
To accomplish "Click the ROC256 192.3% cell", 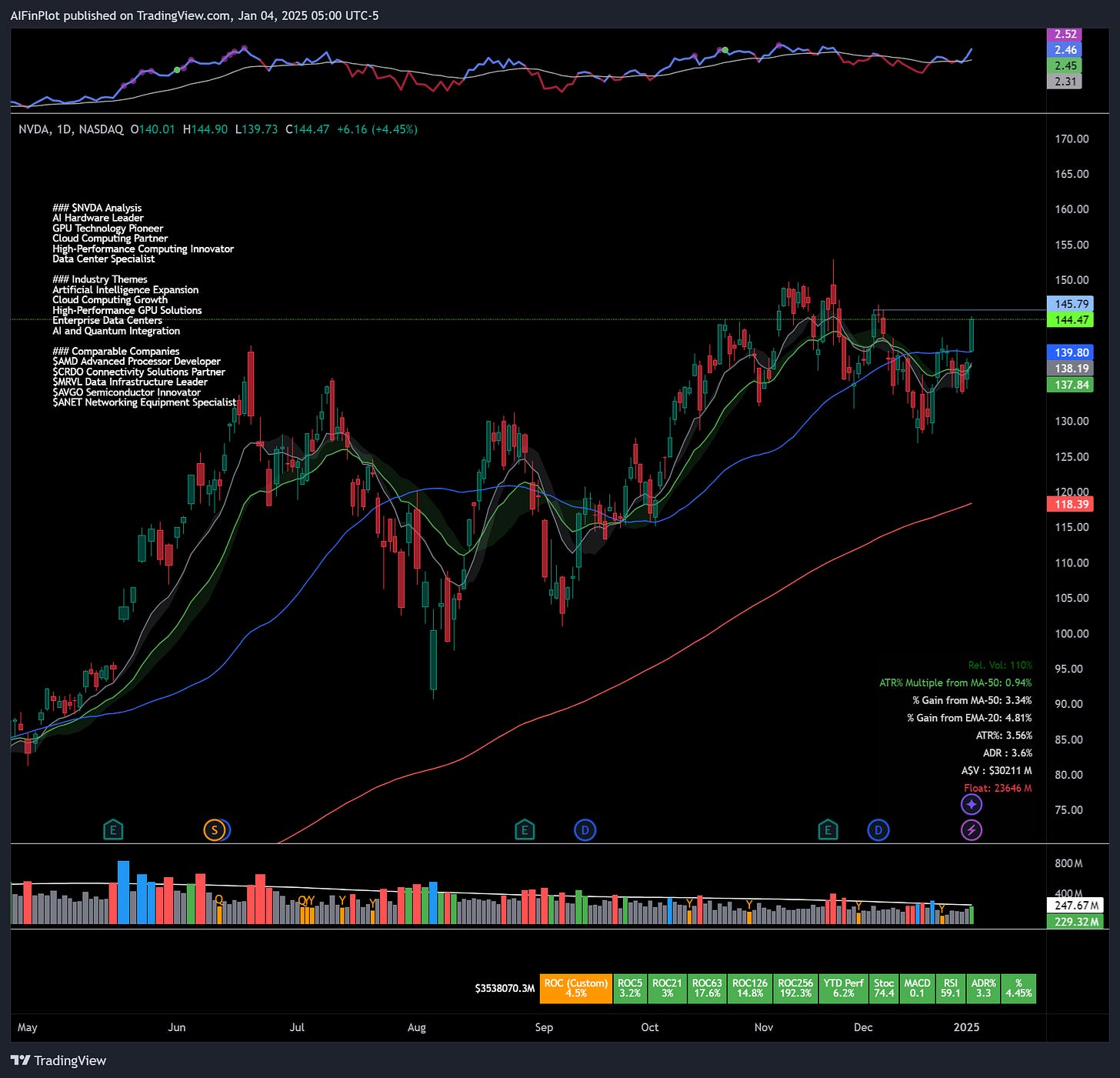I will coord(795,989).
